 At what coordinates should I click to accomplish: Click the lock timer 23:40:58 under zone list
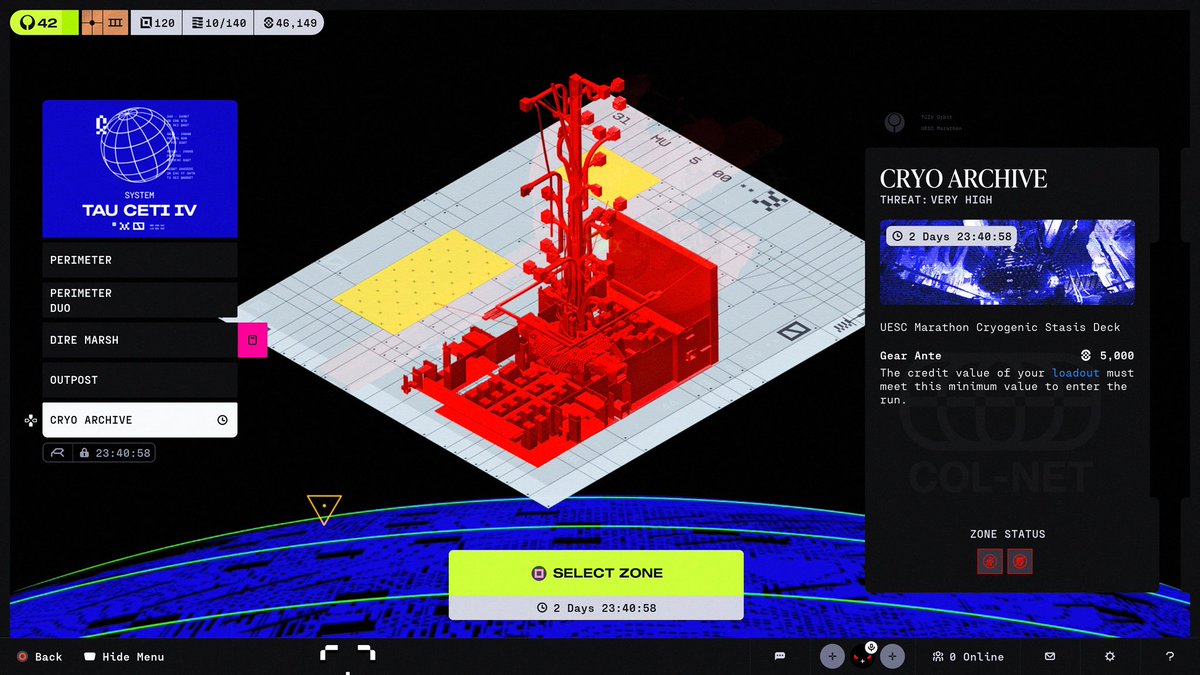115,453
